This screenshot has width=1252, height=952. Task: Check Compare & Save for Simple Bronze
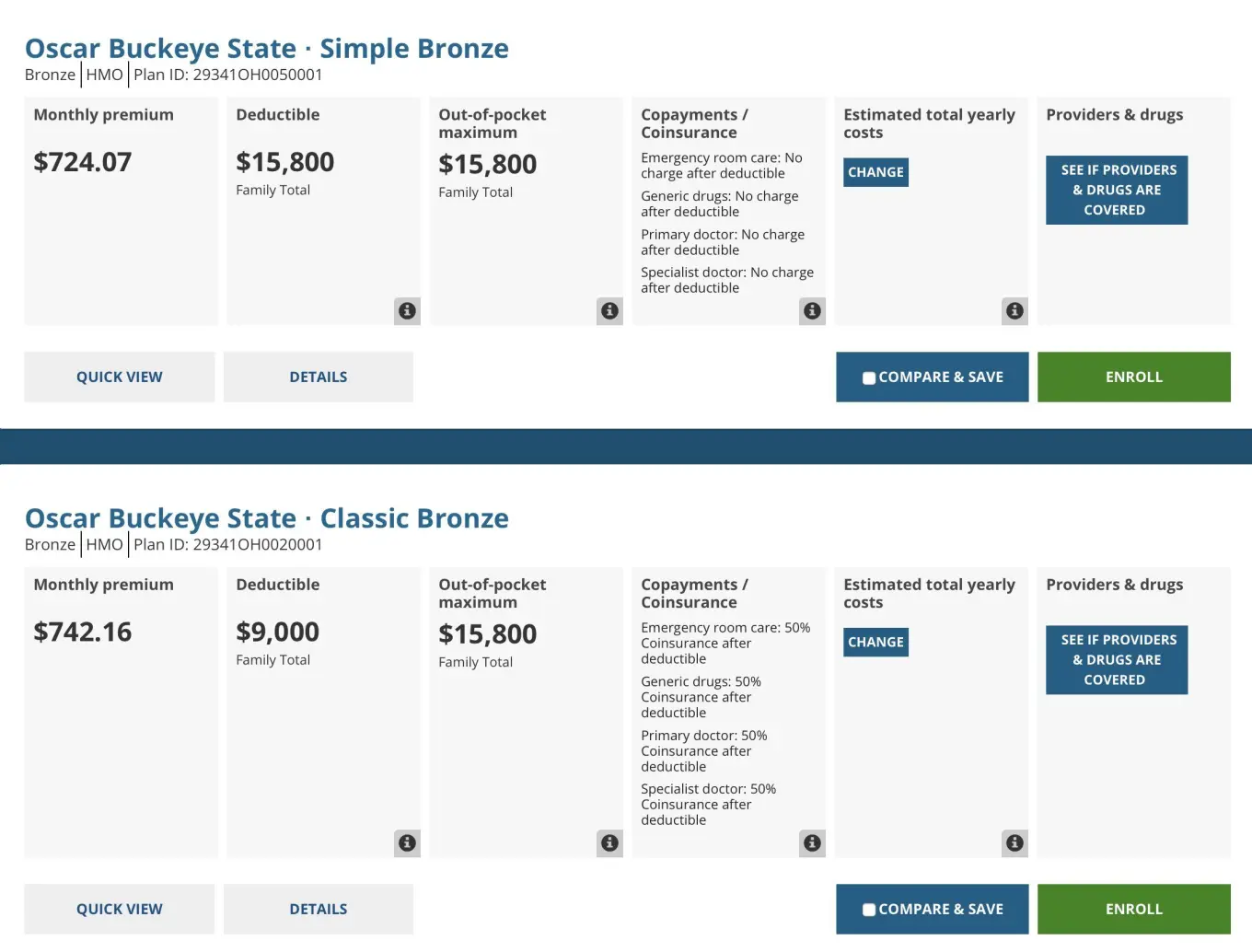(x=868, y=377)
